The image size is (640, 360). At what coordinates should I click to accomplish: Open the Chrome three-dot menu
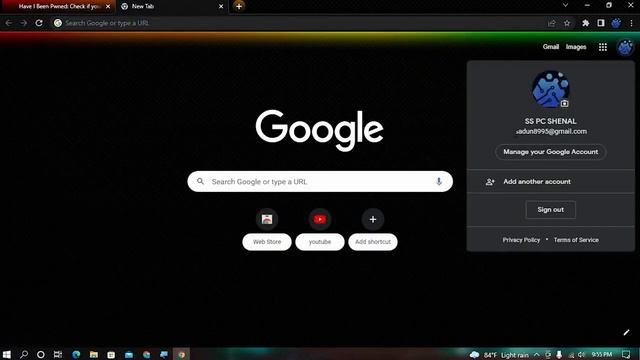(631, 23)
